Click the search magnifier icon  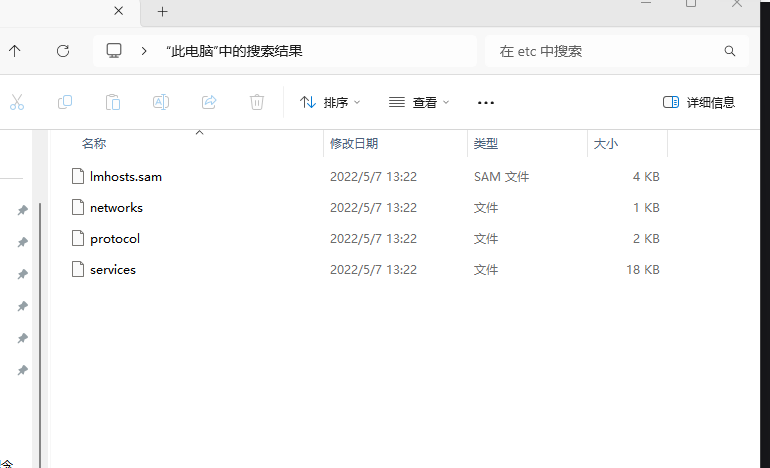pyautogui.click(x=729, y=51)
